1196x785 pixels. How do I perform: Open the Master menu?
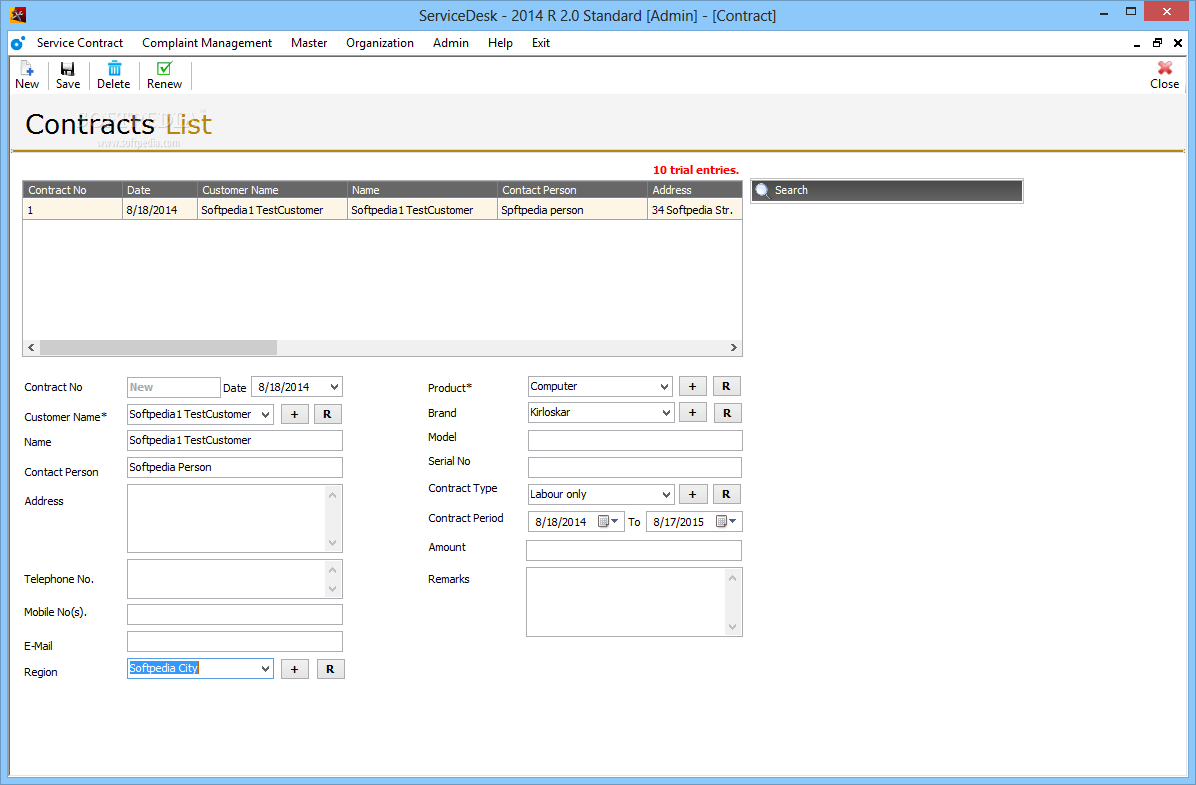pyautogui.click(x=309, y=43)
